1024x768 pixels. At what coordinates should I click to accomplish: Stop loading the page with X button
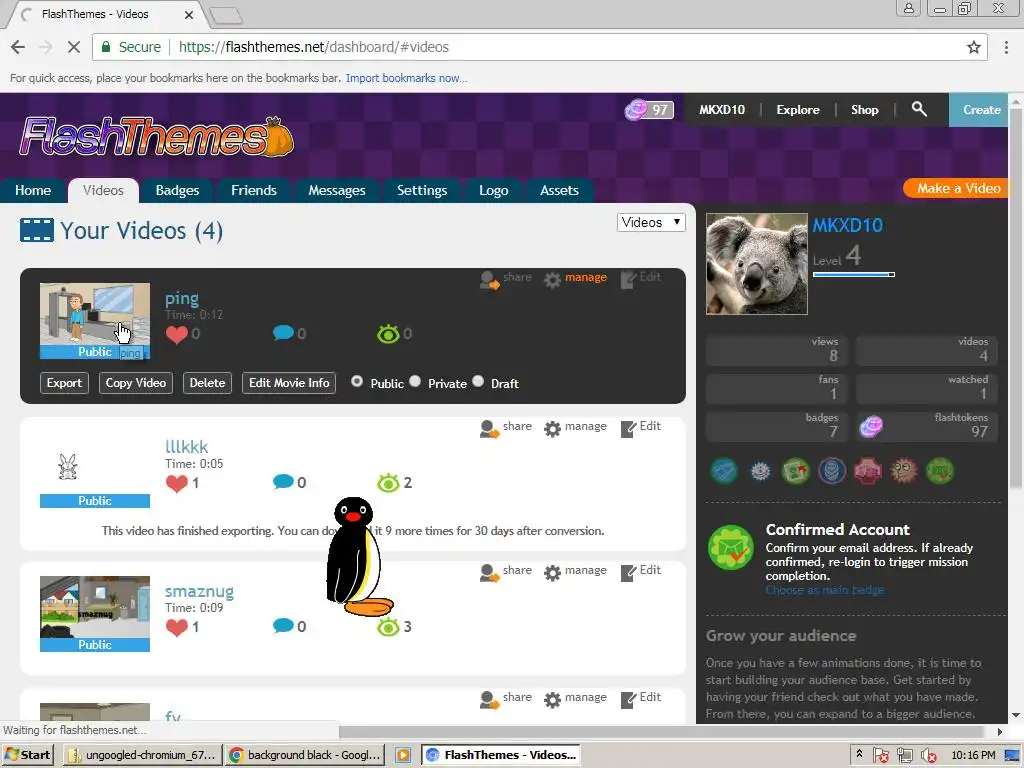pyautogui.click(x=74, y=47)
